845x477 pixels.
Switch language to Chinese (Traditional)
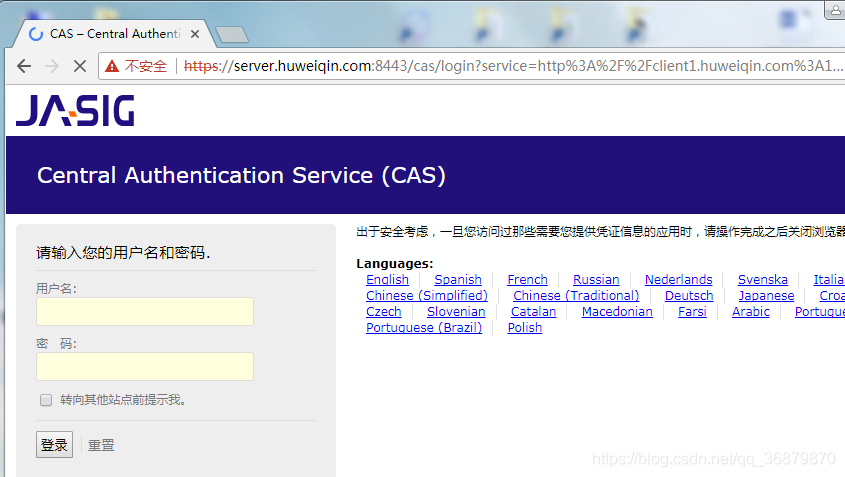576,295
